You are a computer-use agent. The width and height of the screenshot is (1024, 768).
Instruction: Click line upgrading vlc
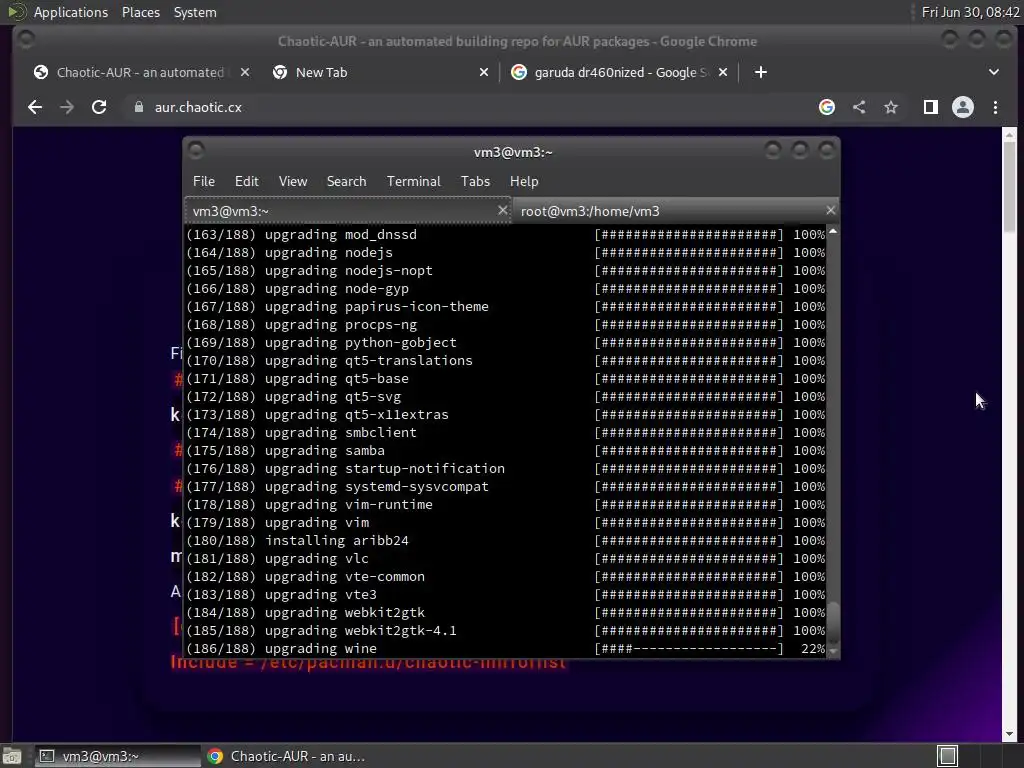(505, 558)
